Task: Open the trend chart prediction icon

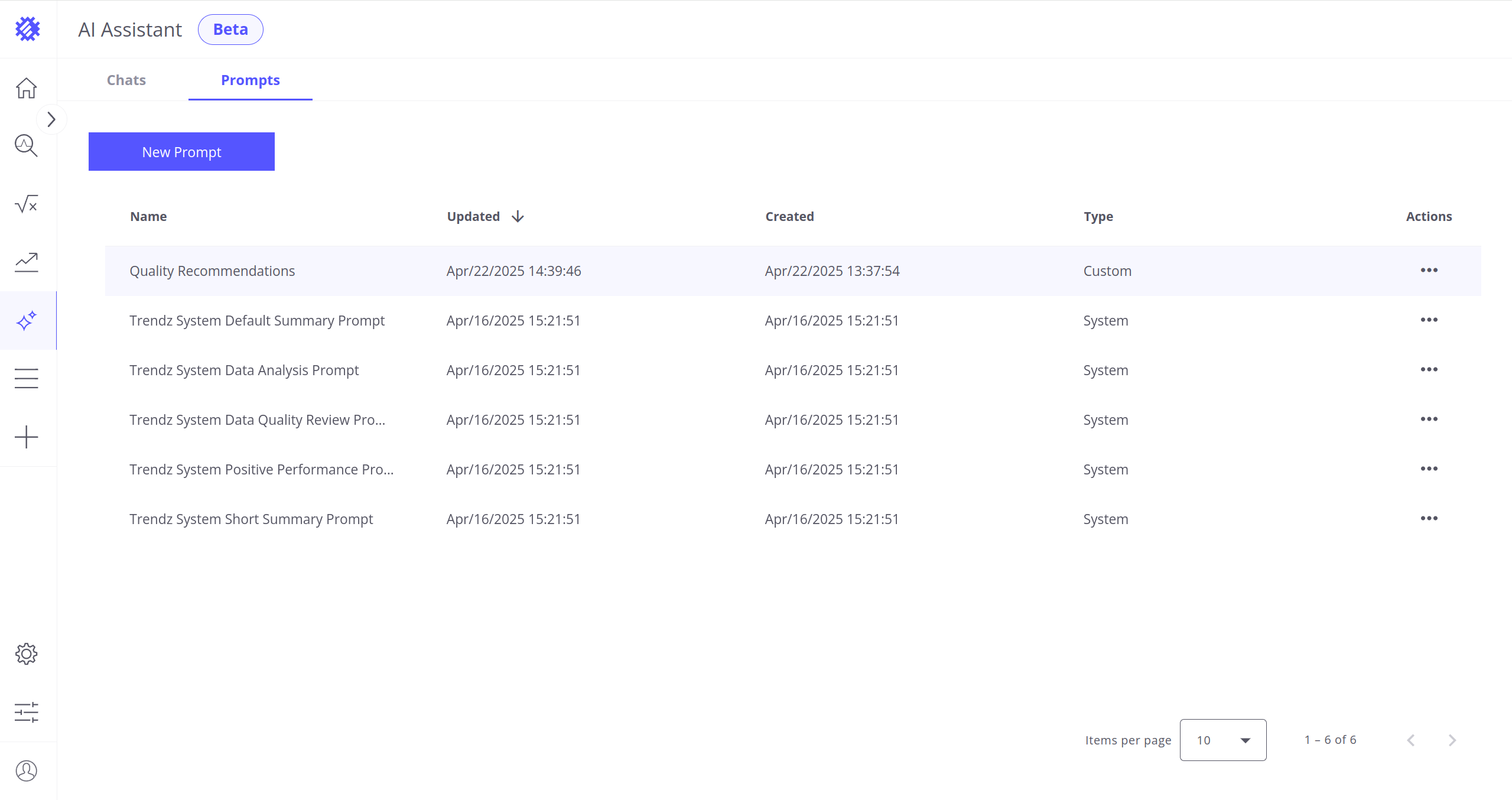Action: tap(27, 262)
